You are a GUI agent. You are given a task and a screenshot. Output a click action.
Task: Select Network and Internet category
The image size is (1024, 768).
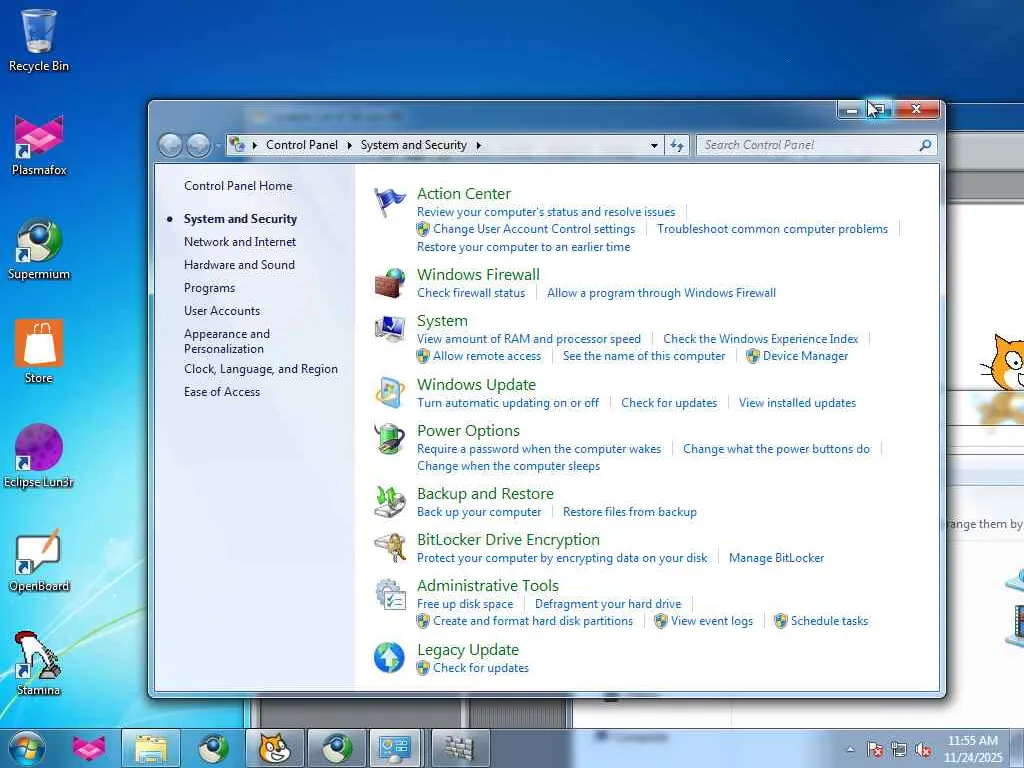click(240, 242)
